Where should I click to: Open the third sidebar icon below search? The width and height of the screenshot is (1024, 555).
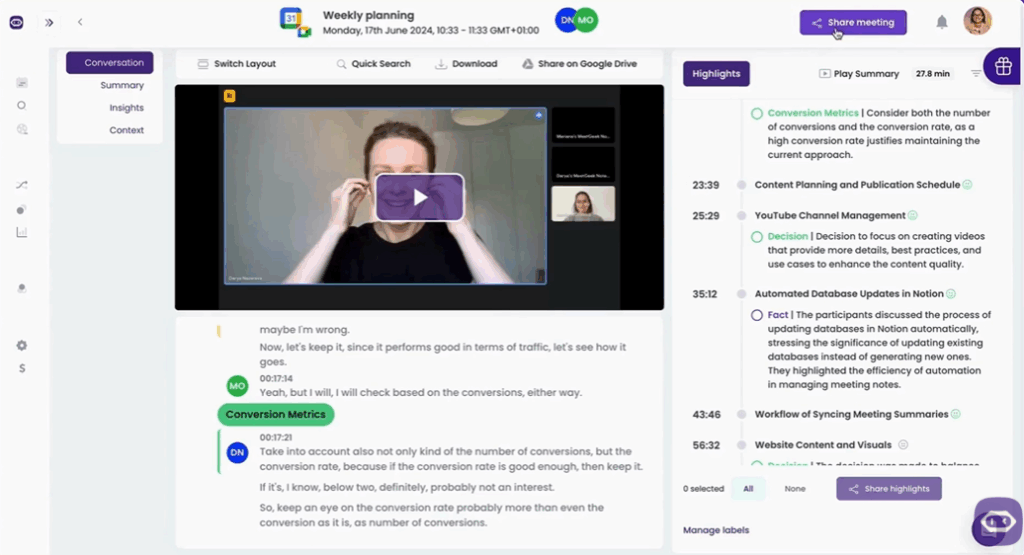pos(22,129)
